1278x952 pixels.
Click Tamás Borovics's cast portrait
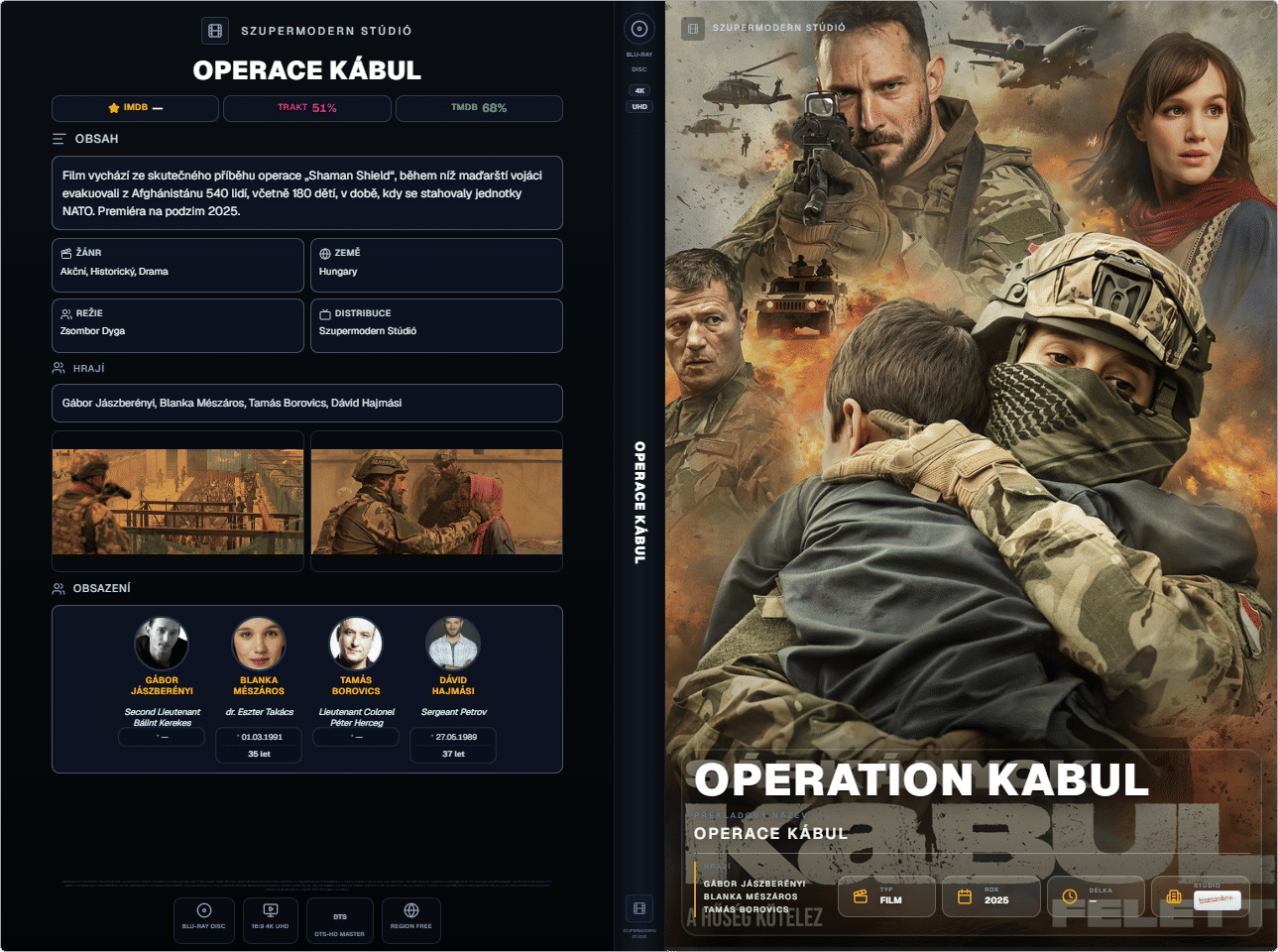point(356,643)
